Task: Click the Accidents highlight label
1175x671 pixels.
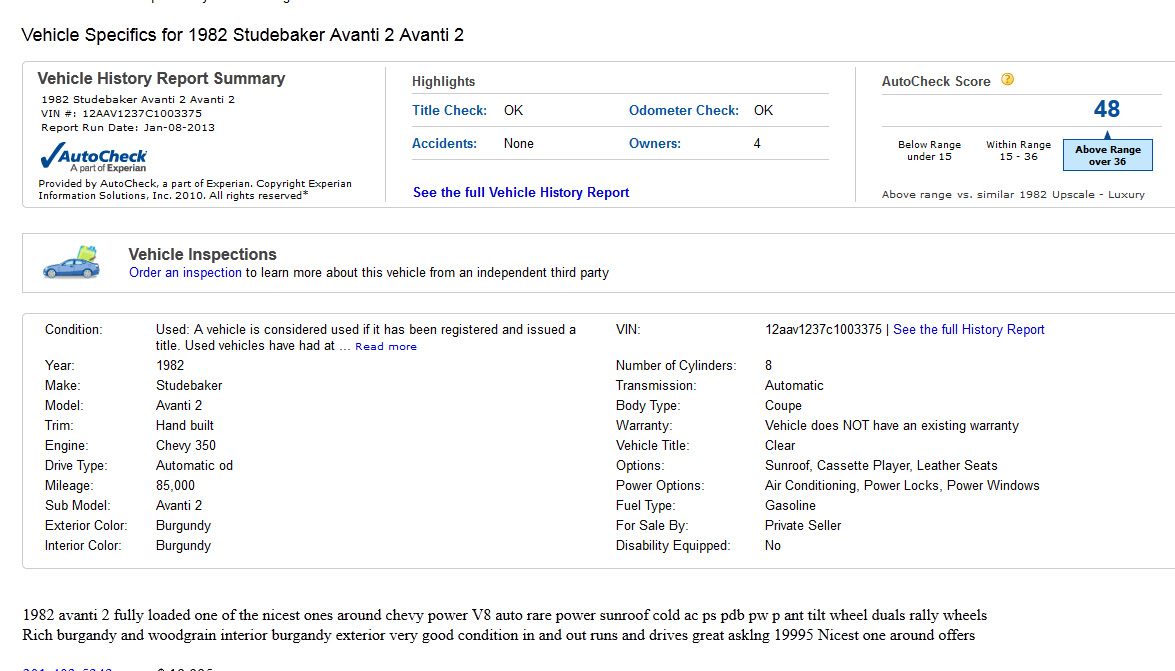Action: click(x=444, y=143)
